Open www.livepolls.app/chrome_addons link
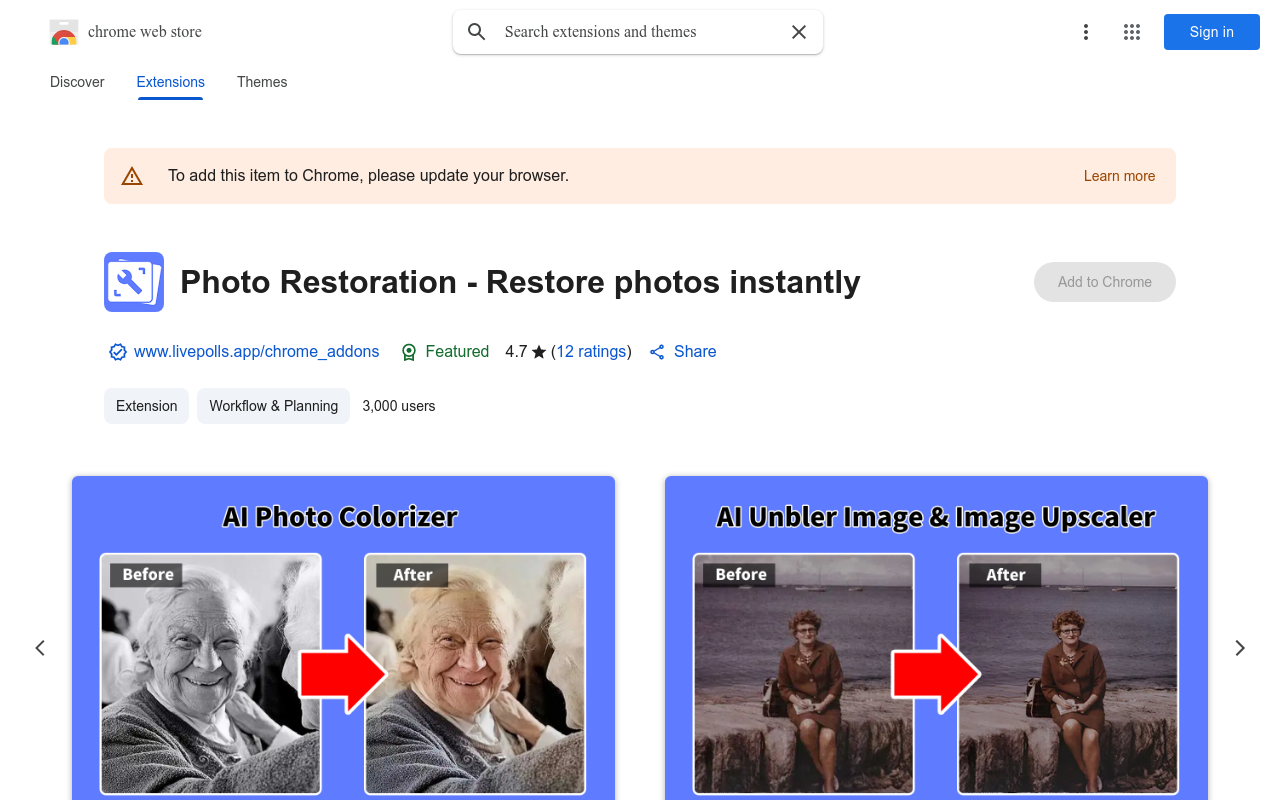 tap(257, 352)
